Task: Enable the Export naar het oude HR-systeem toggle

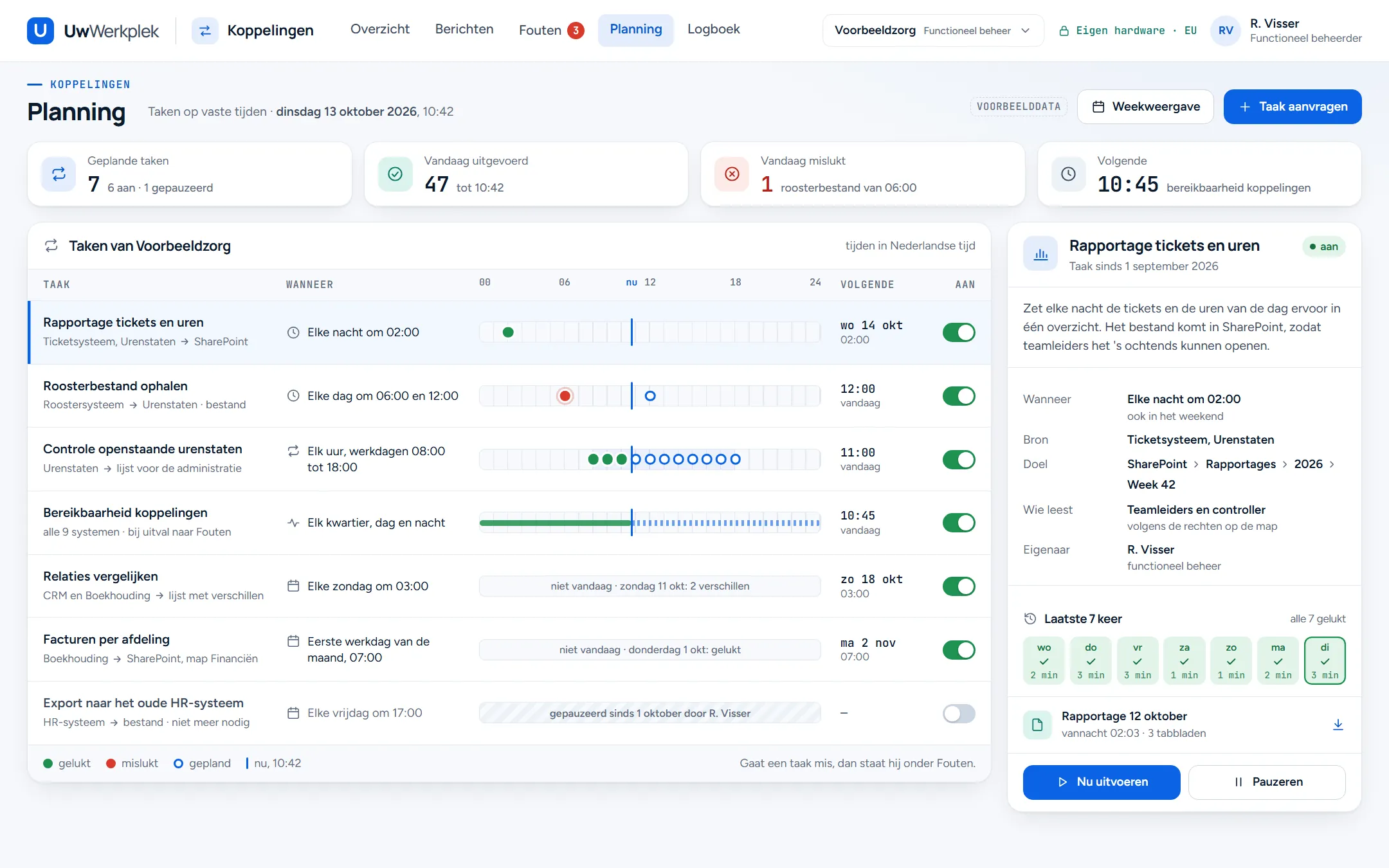Action: pos(959,713)
